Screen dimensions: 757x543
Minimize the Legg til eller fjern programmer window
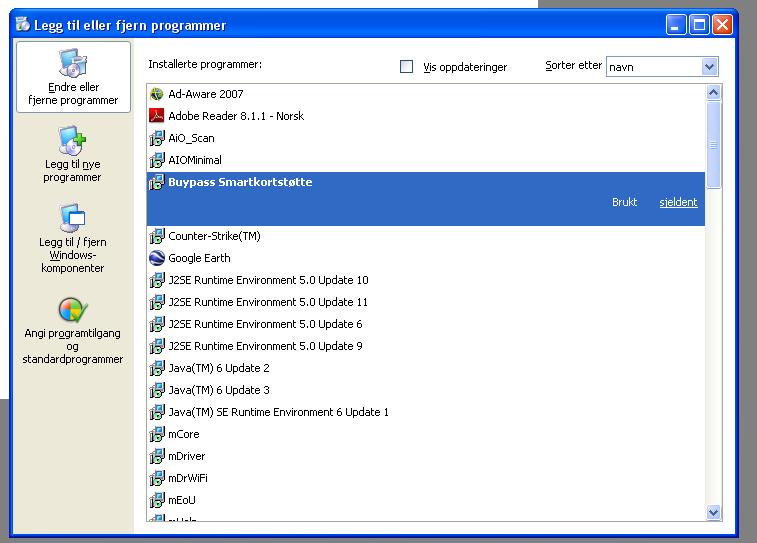pos(676,24)
